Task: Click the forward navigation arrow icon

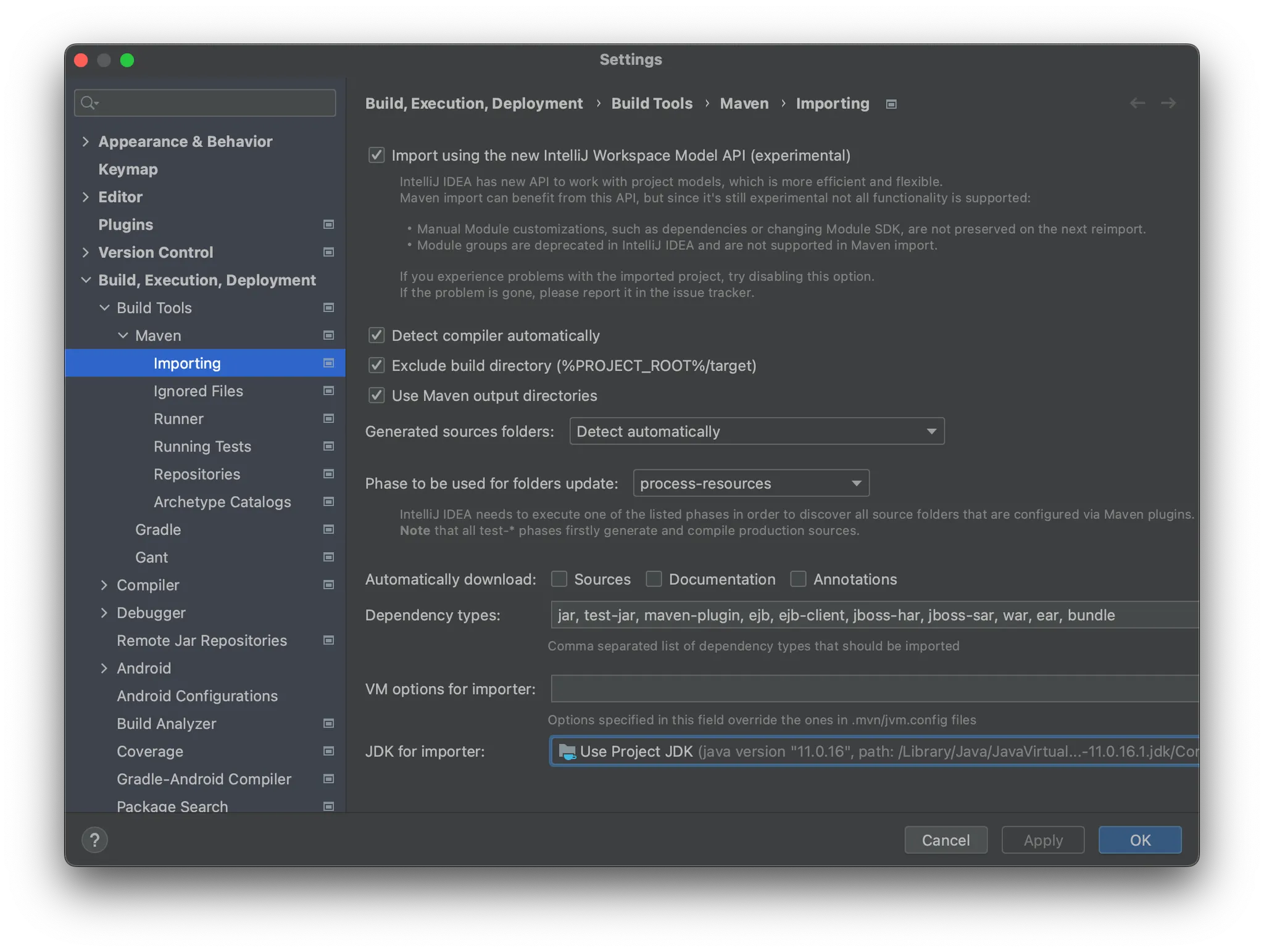Action: point(1168,103)
